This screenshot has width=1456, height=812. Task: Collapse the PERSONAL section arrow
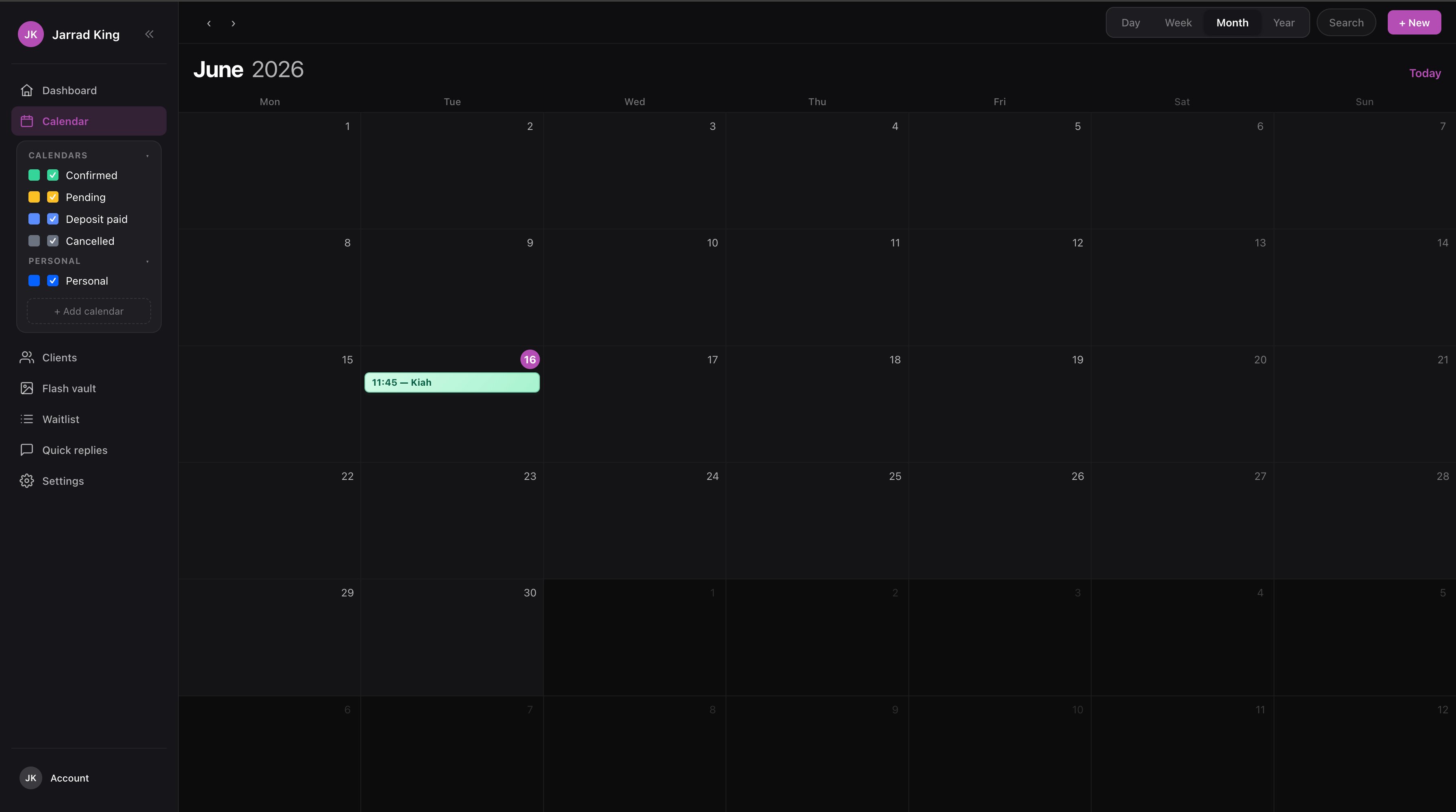(x=147, y=261)
